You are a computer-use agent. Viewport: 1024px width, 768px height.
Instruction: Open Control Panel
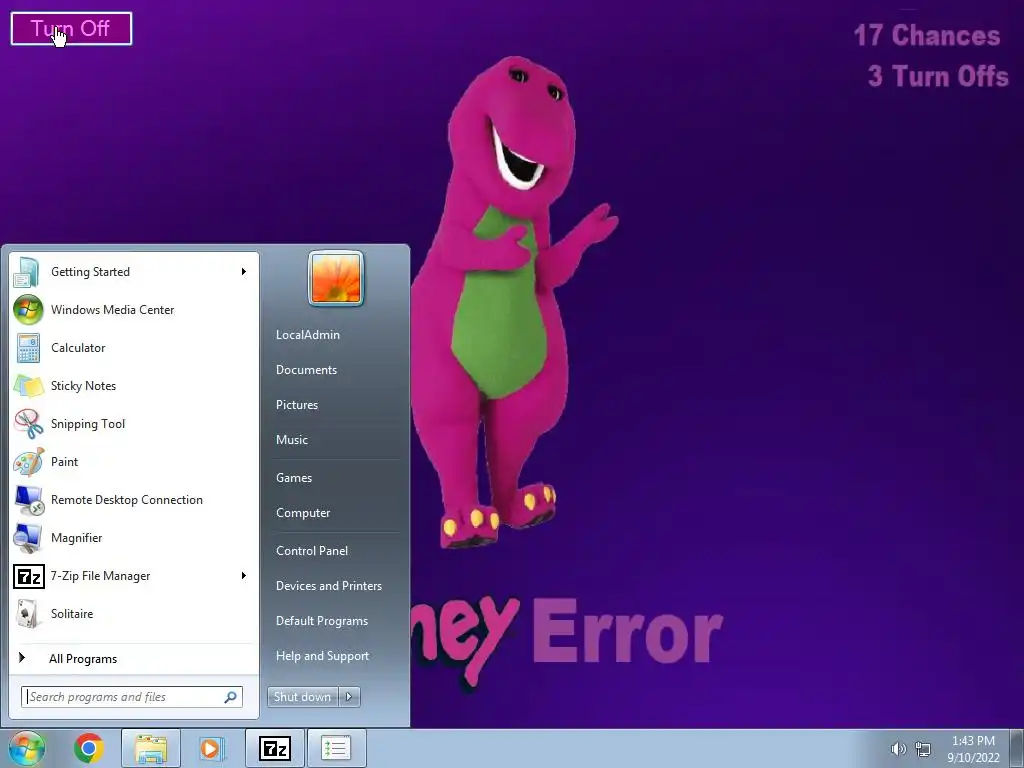[x=312, y=551]
